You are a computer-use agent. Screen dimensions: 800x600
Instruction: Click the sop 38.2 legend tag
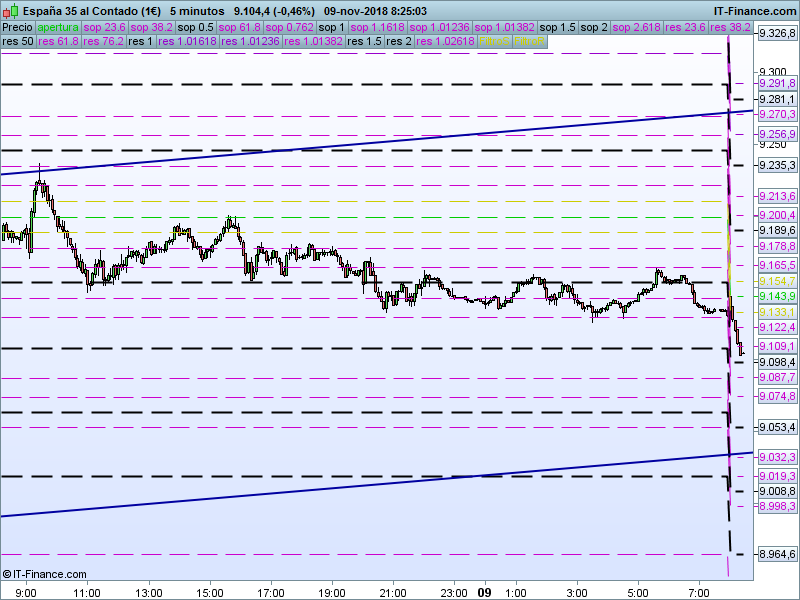pos(152,28)
